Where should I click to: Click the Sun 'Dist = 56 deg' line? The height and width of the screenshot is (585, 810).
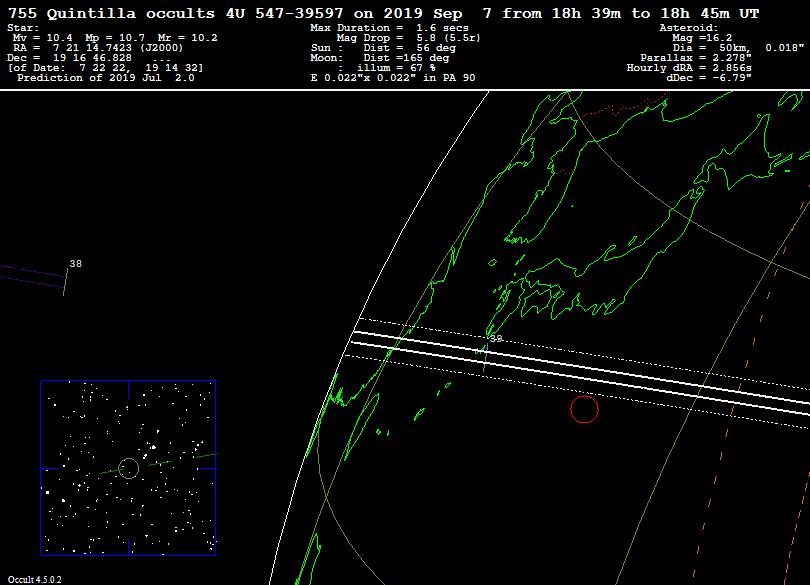[x=383, y=48]
